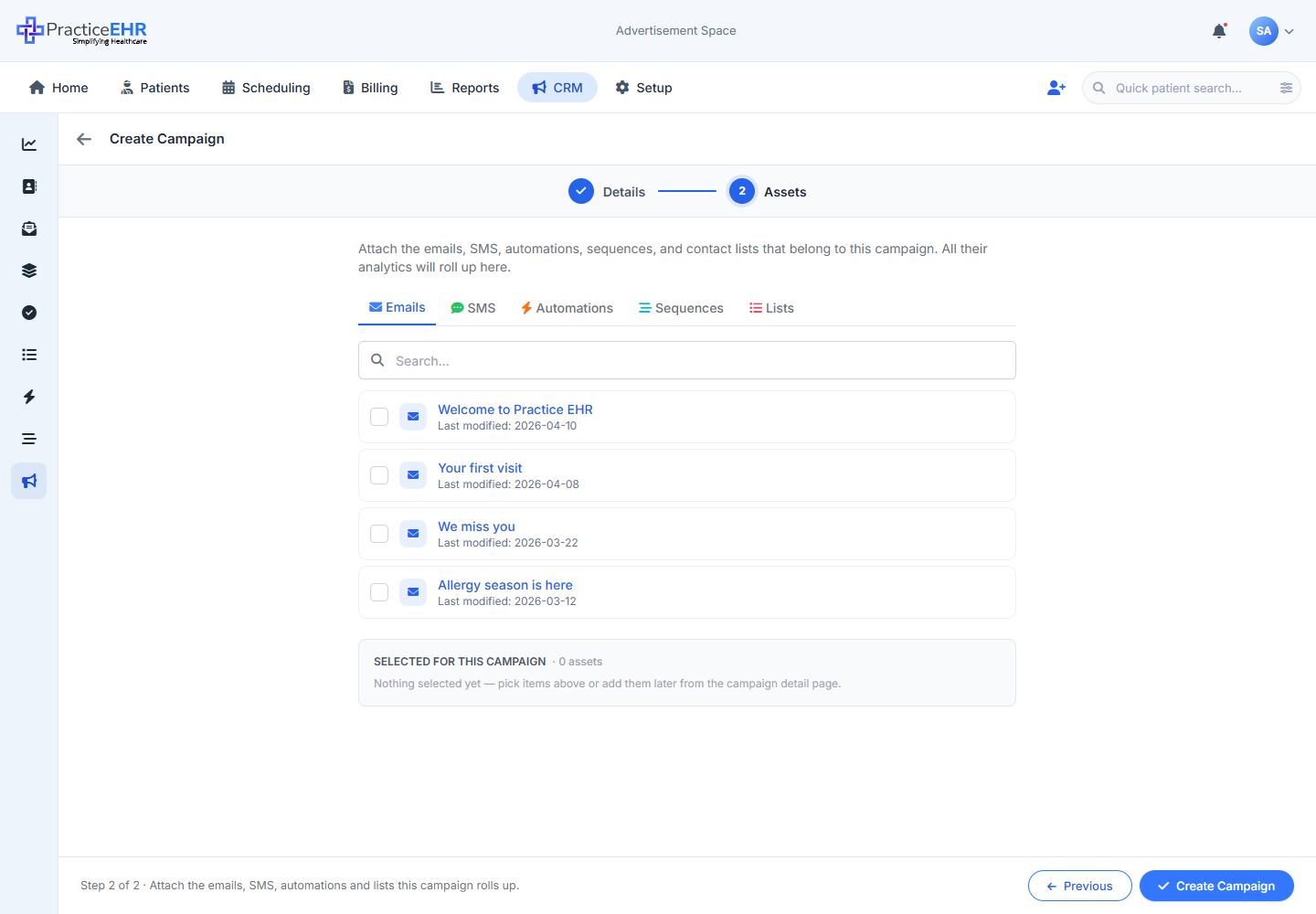Click the Welcome to Practice EHR envelope icon
This screenshot has height=914, width=1316.
413,417
